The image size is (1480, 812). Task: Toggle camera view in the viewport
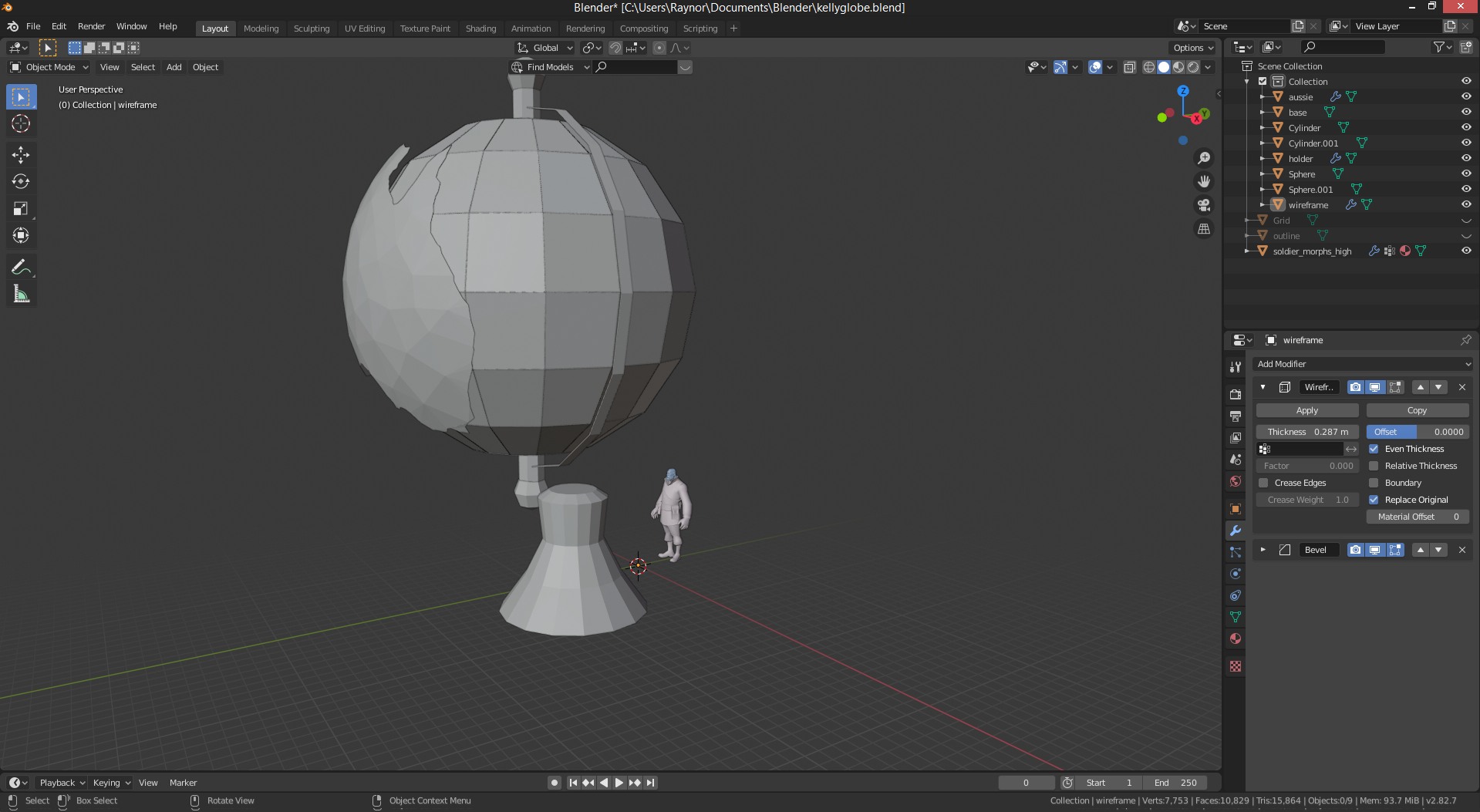[x=1203, y=205]
